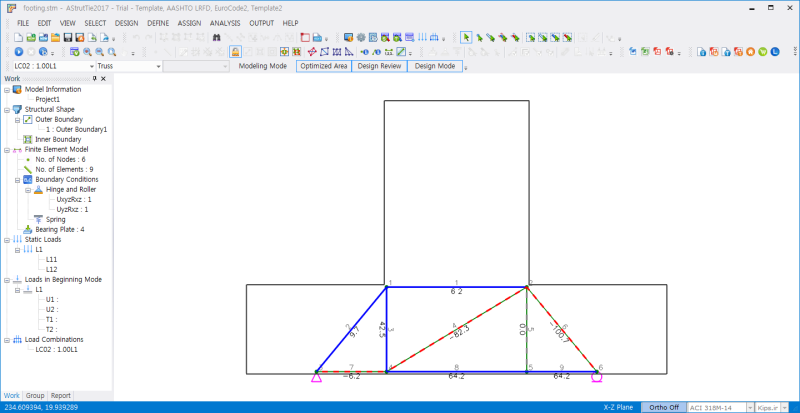
Task: Click the green framed fit-view icon
Action: (284, 52)
